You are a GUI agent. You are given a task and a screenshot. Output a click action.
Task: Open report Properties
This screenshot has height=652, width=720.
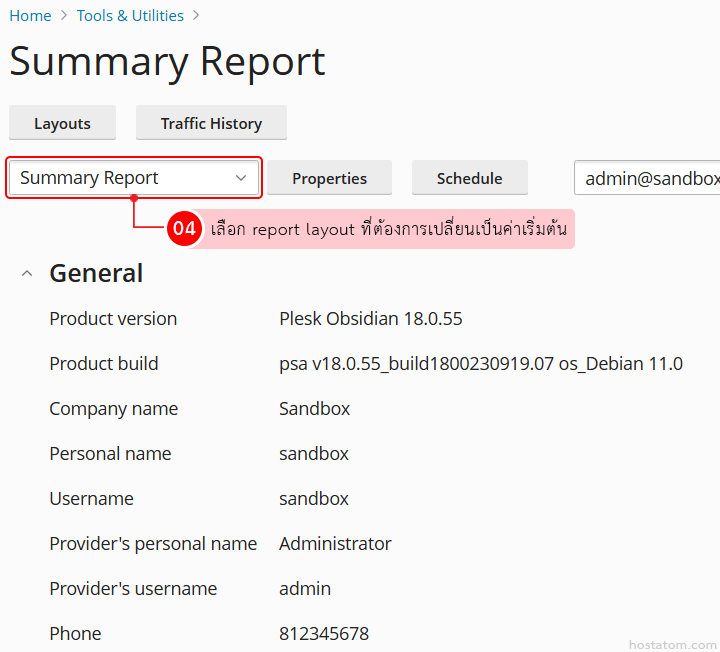point(329,178)
